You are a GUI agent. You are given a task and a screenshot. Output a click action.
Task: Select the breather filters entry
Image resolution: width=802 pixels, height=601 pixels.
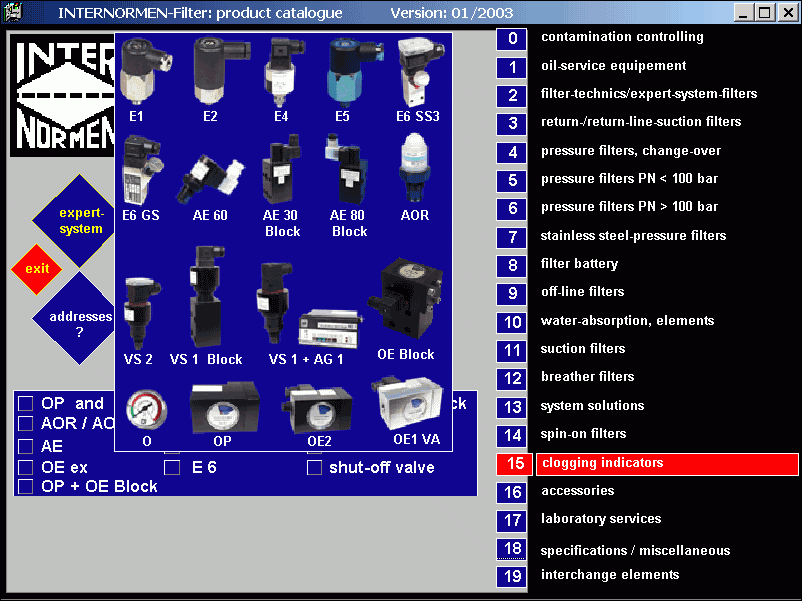point(588,377)
